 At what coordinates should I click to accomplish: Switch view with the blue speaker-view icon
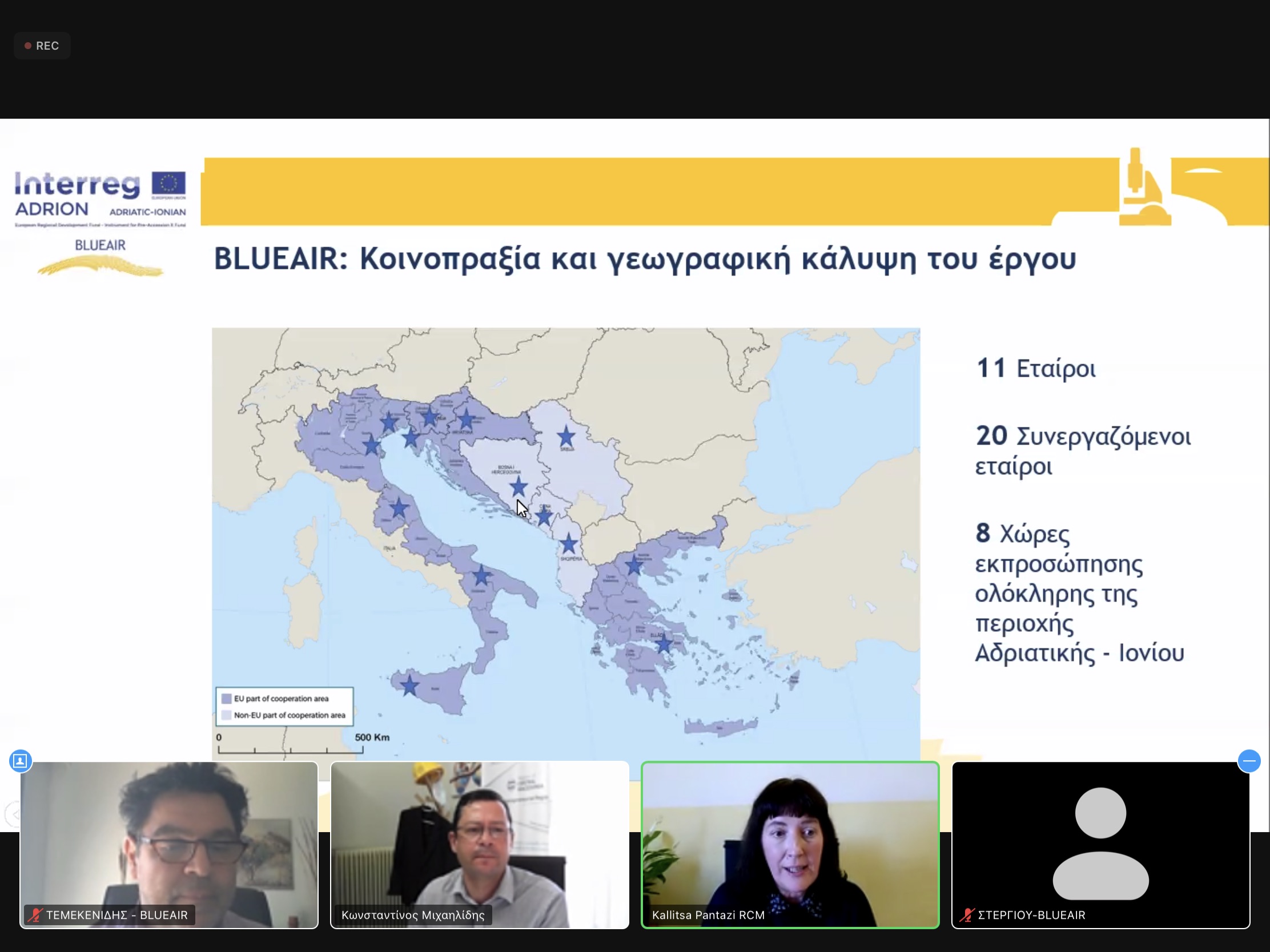[20, 761]
